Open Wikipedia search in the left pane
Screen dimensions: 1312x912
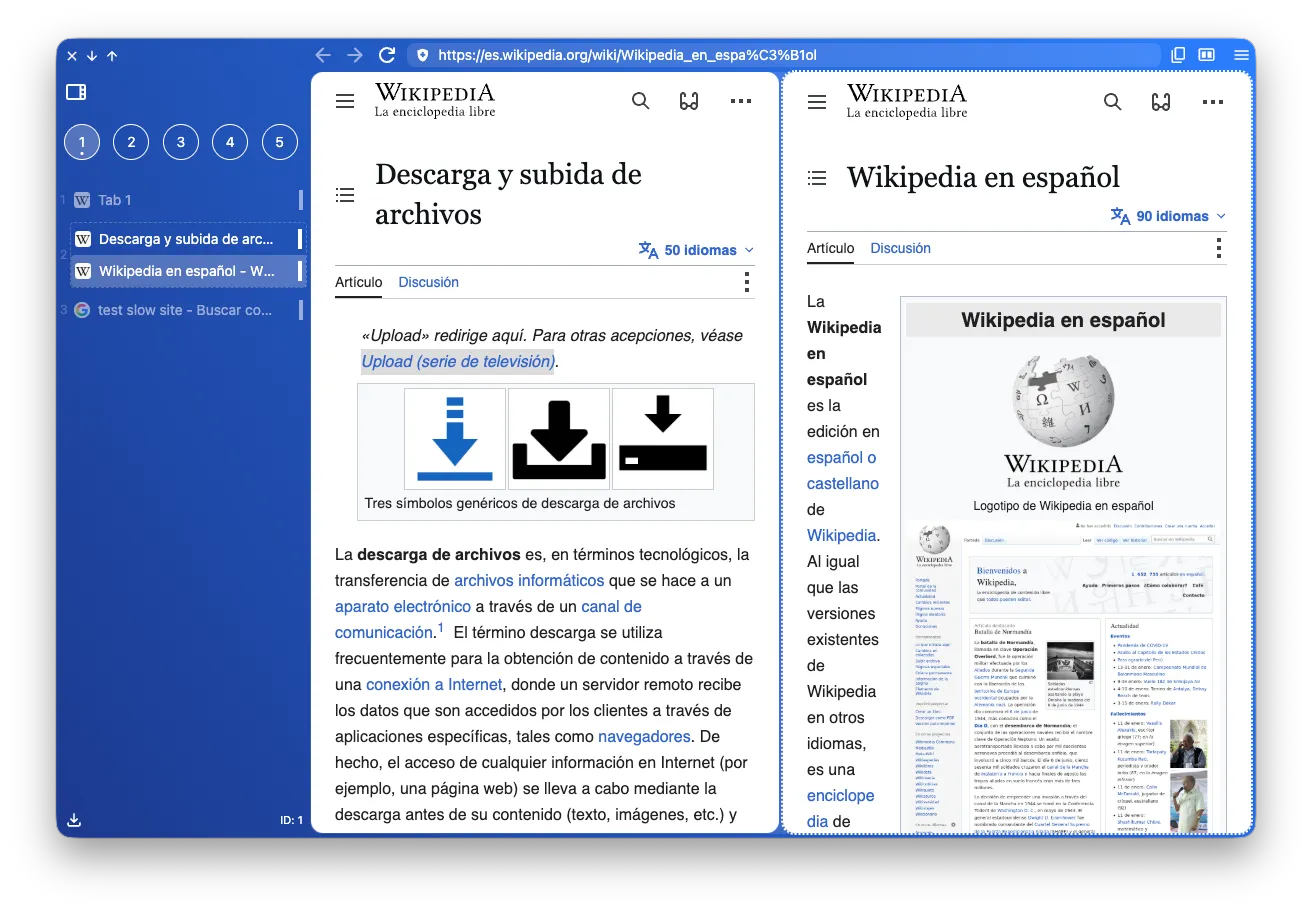[641, 101]
